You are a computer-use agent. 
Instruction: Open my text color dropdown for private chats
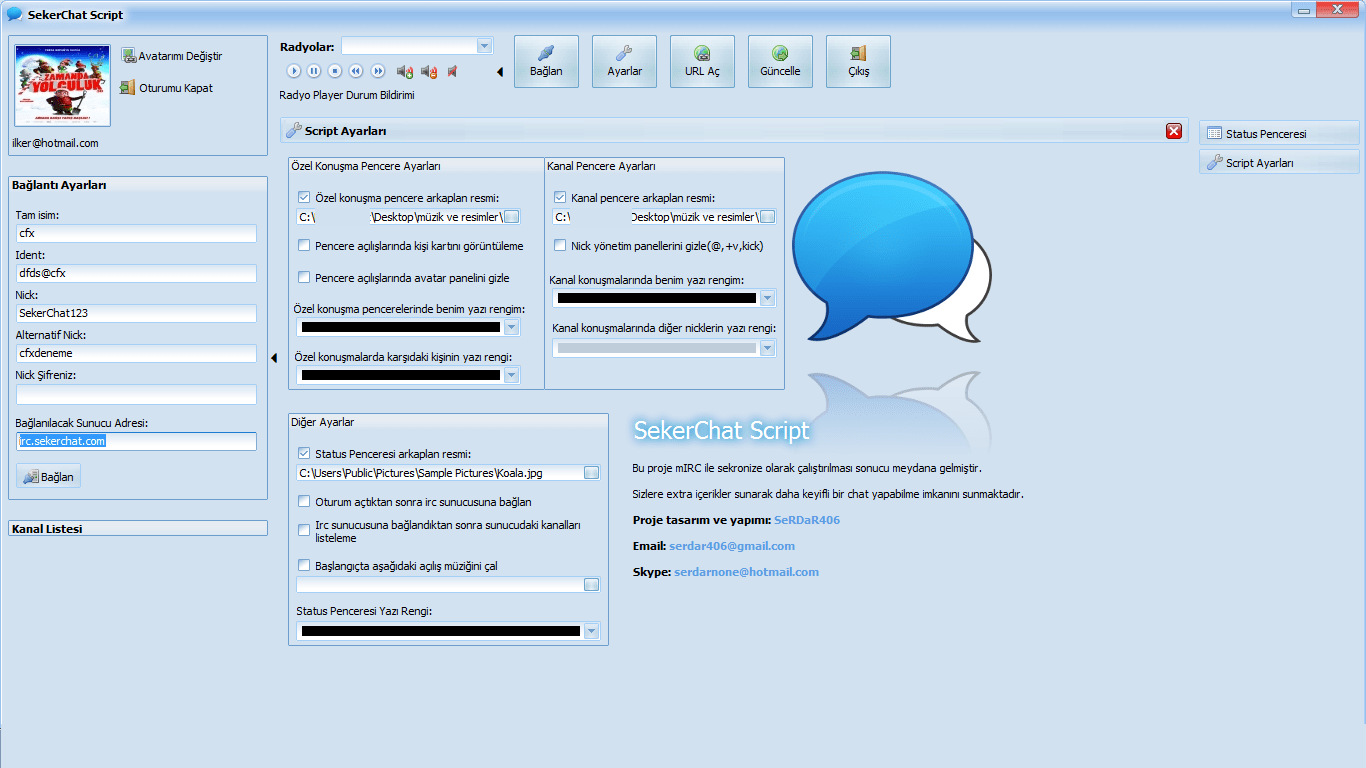pyautogui.click(x=512, y=327)
